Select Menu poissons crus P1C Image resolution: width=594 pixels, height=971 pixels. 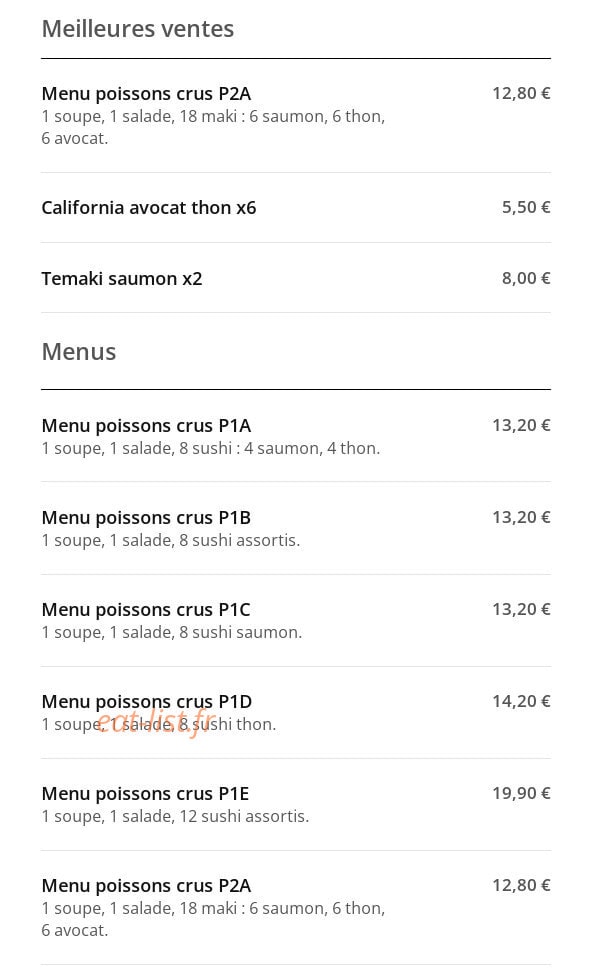tap(146, 610)
